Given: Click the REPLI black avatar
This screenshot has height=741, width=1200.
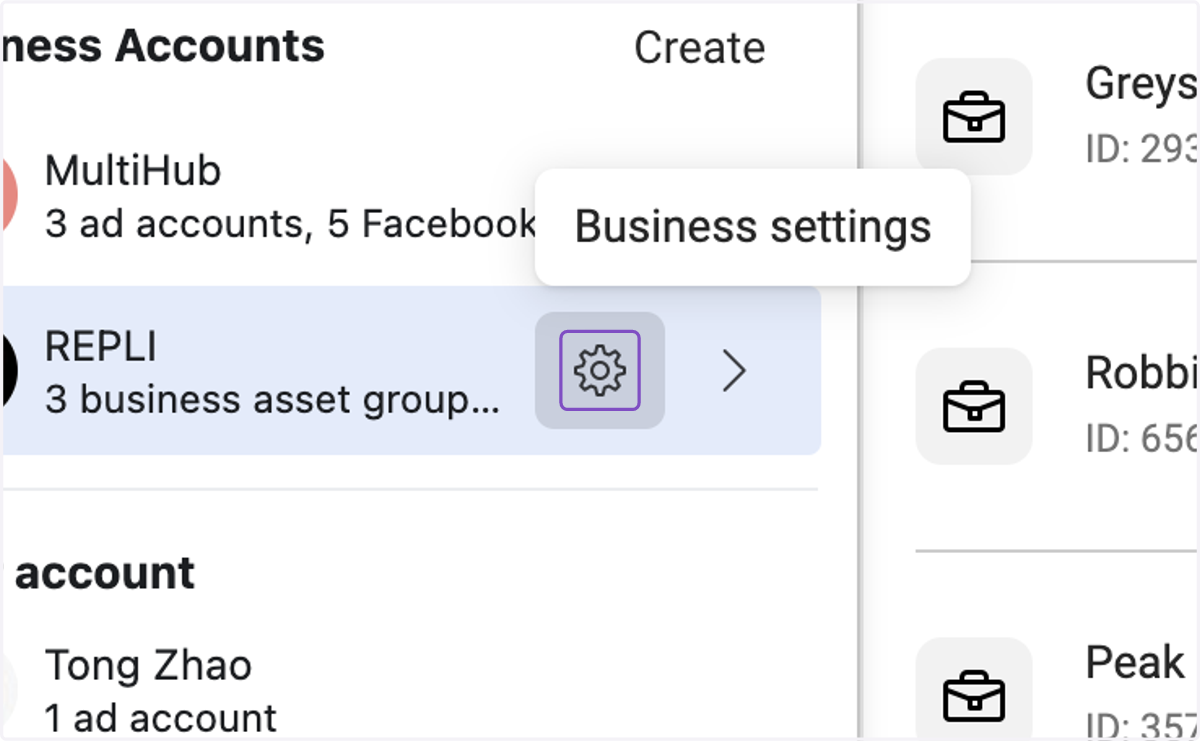Looking at the screenshot, I should click(x=9, y=372).
